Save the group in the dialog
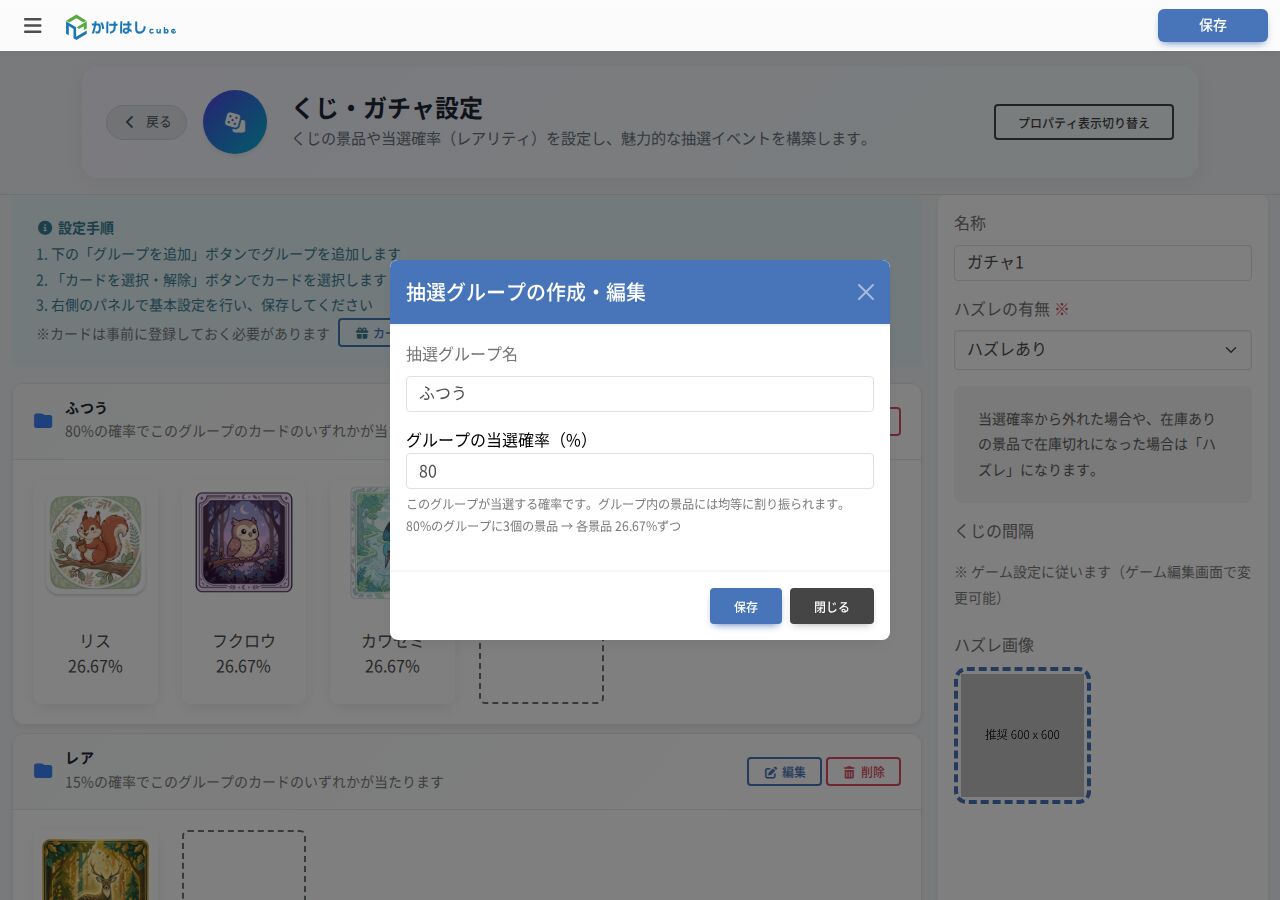This screenshot has height=900, width=1280. point(746,606)
